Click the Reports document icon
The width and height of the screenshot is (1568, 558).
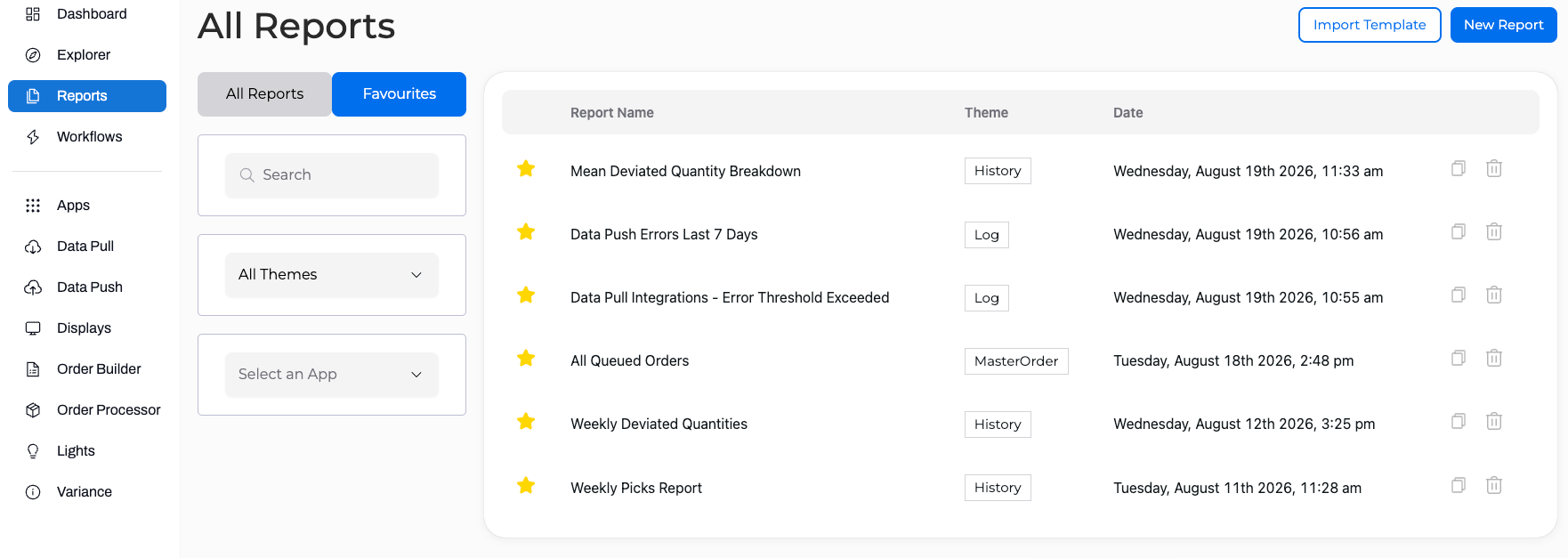tap(33, 96)
